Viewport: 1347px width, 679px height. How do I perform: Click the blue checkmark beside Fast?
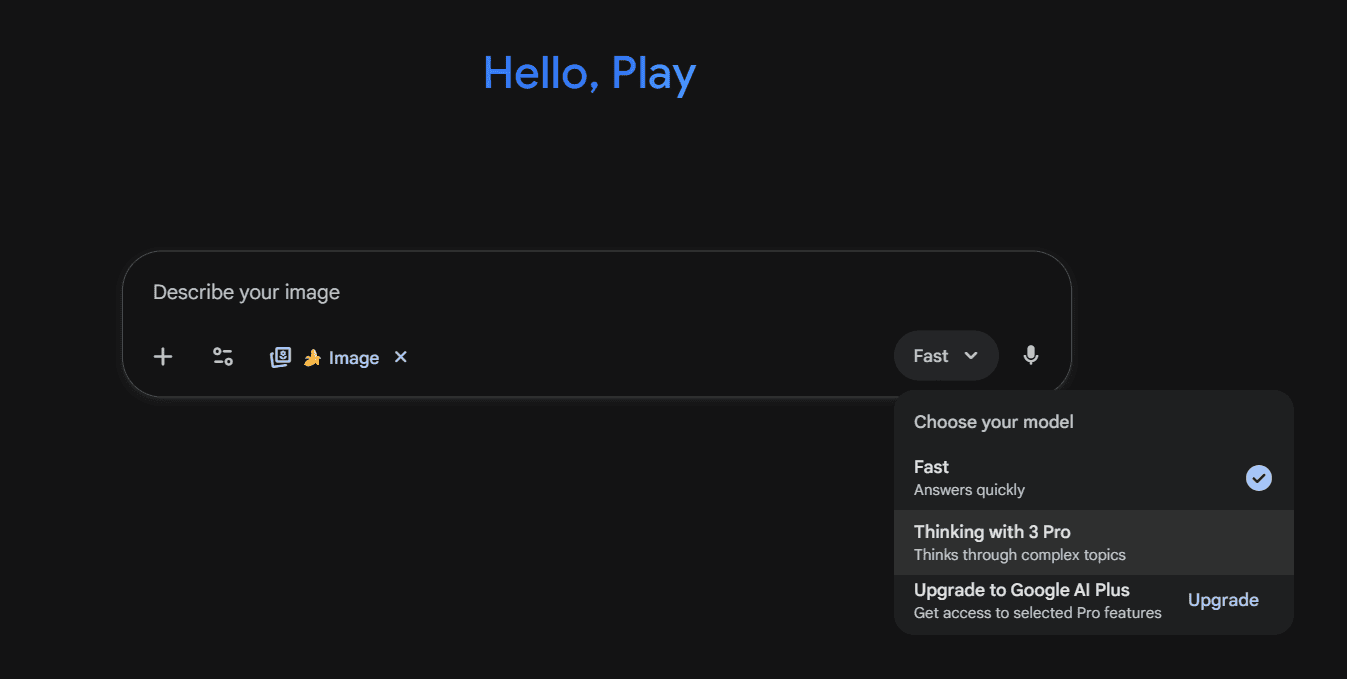(x=1259, y=478)
